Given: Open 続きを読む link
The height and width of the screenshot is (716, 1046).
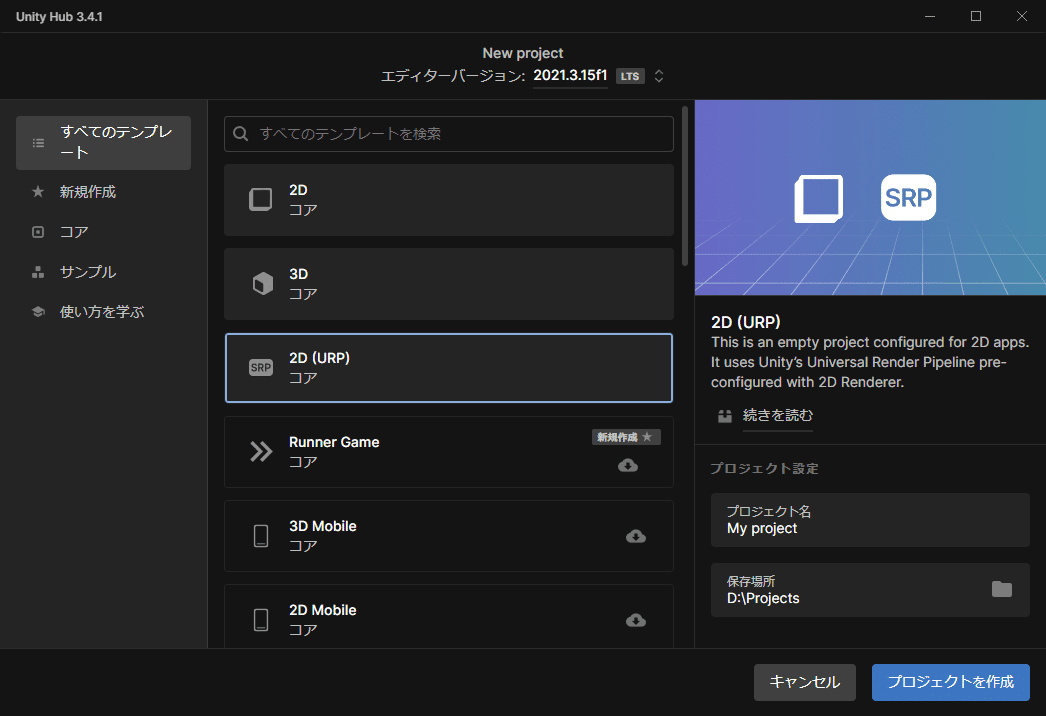Looking at the screenshot, I should 778,416.
